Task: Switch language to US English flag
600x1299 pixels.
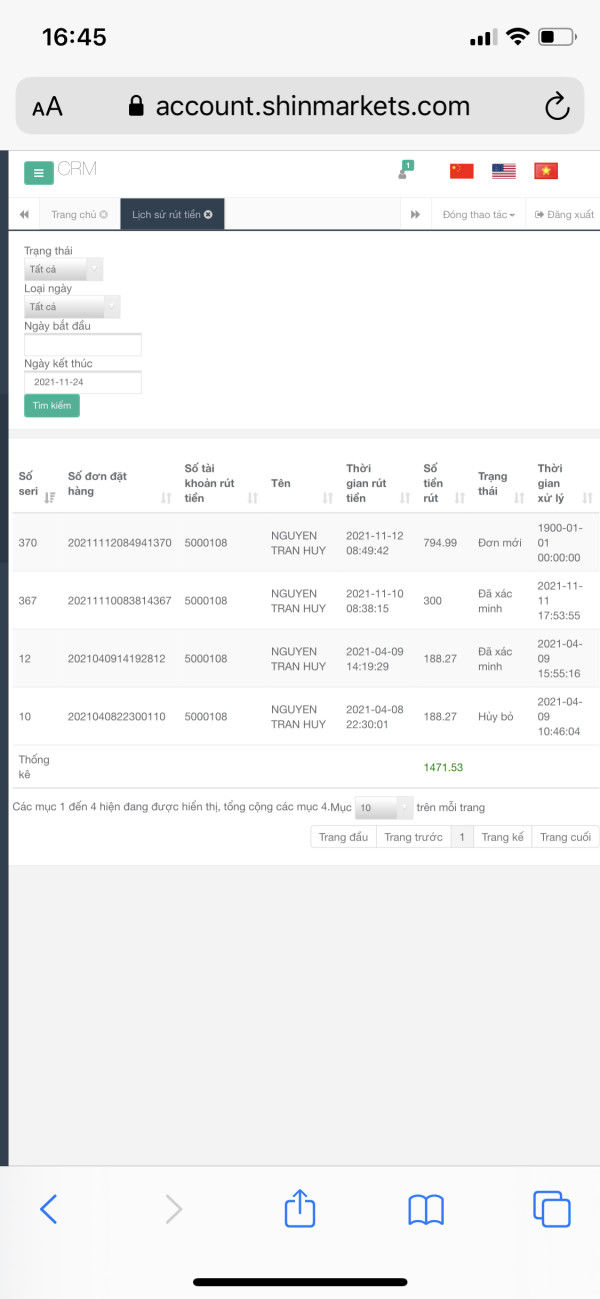Action: (503, 171)
